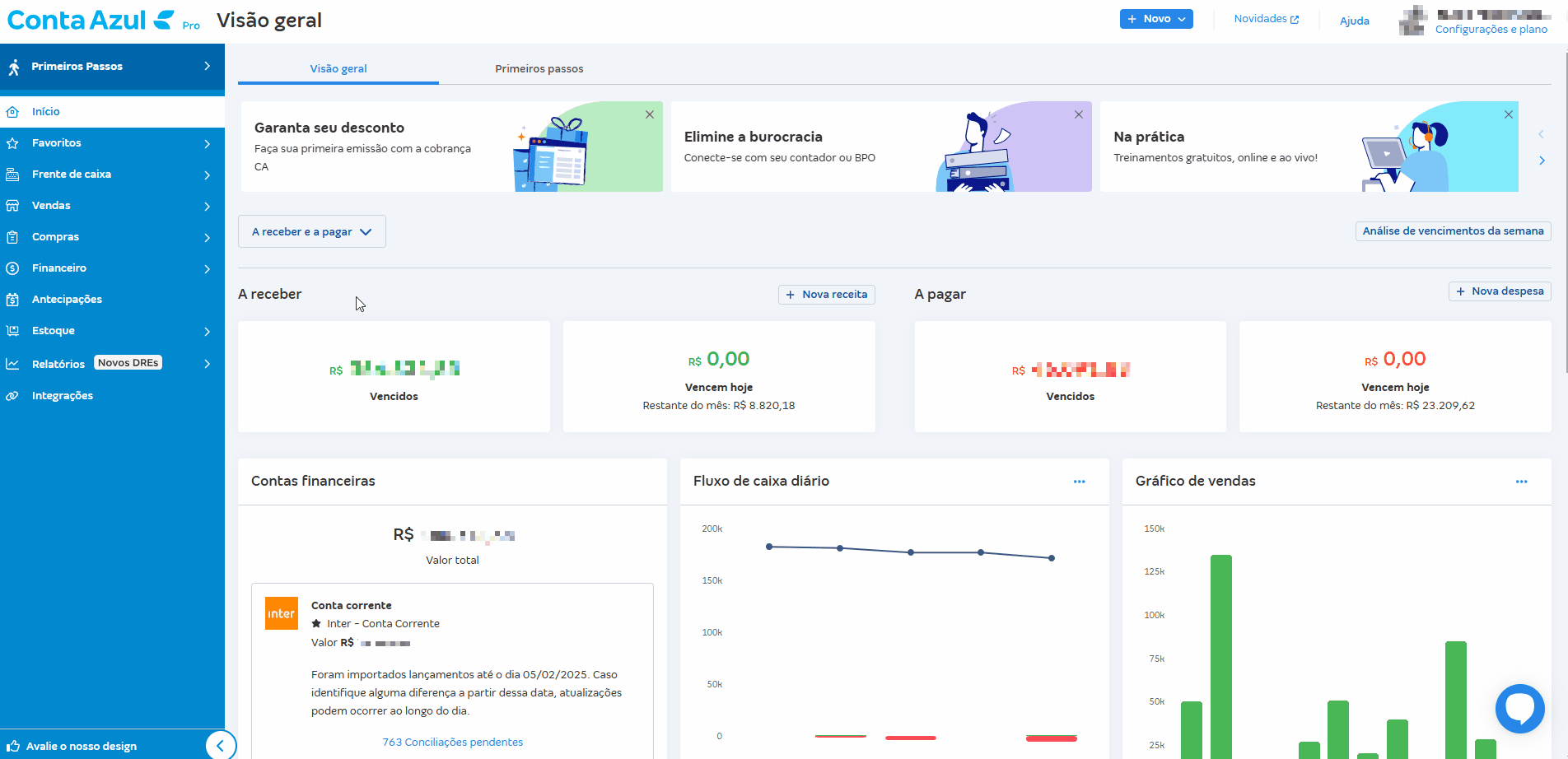Advance banner carousel with next arrow
The width and height of the screenshot is (1568, 759).
(x=1542, y=161)
